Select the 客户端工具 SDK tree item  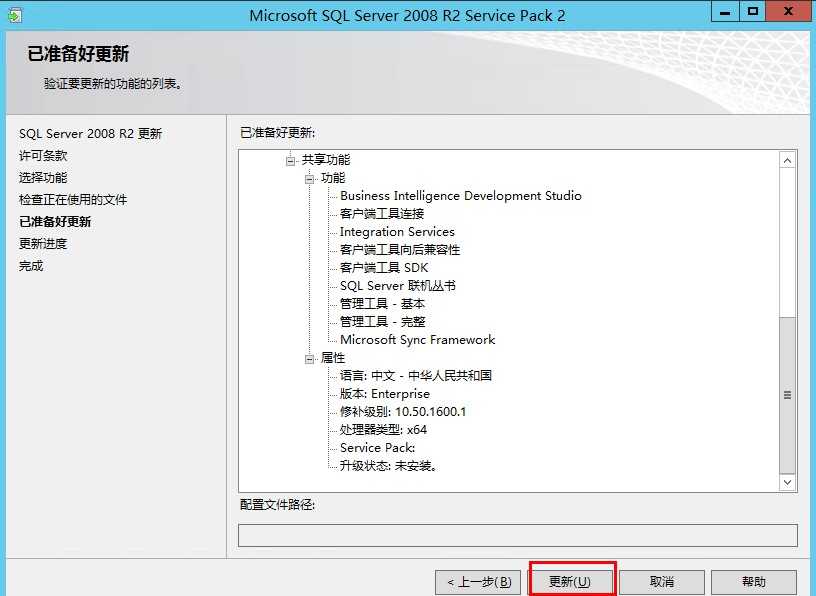[384, 268]
